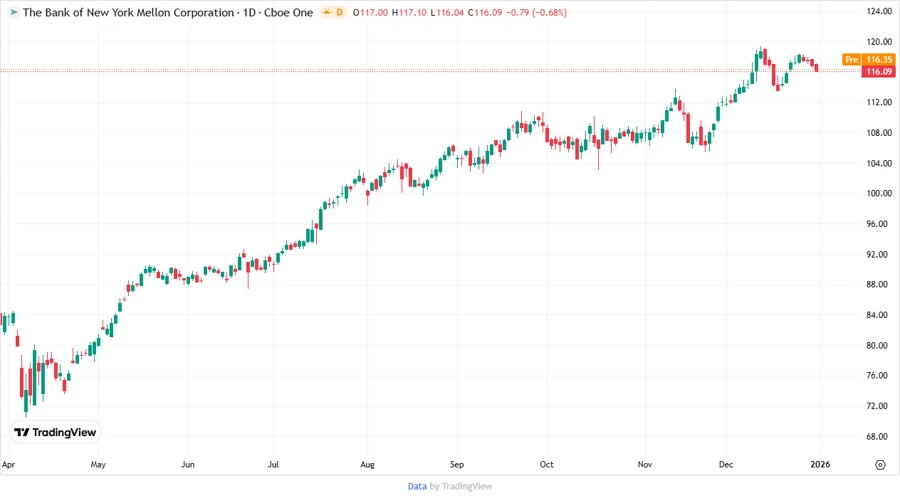
Task: Click the 88.00 price axis label
Action: pos(879,285)
